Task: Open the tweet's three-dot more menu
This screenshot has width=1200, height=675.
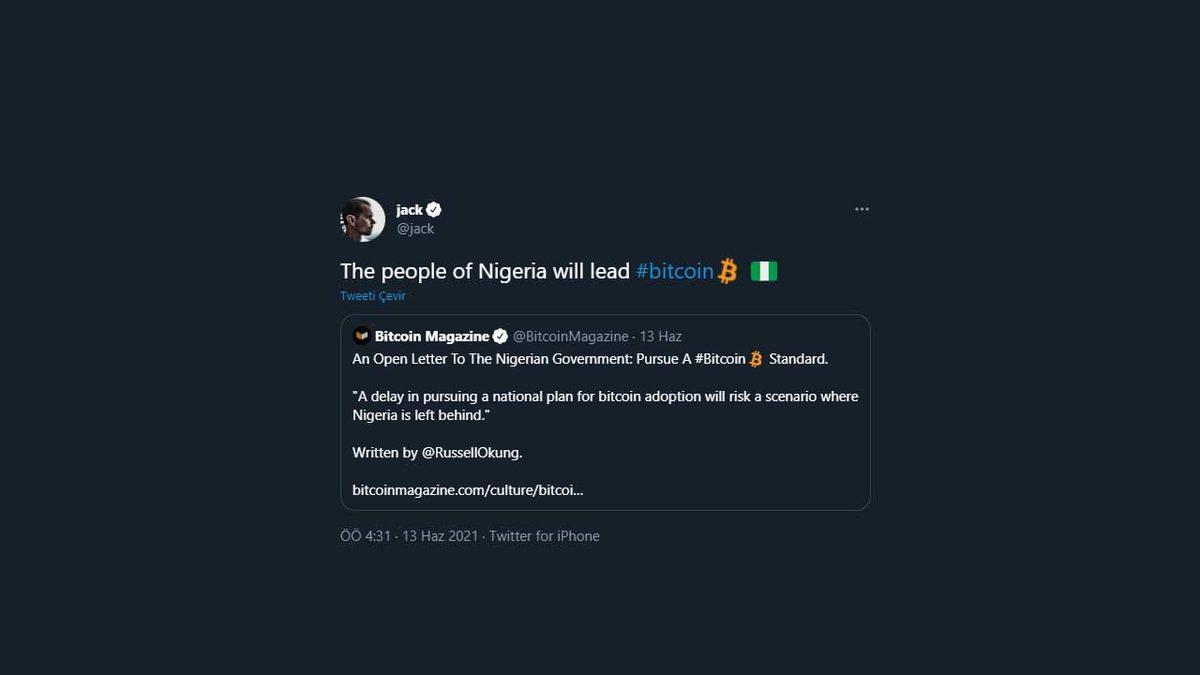Action: tap(861, 210)
